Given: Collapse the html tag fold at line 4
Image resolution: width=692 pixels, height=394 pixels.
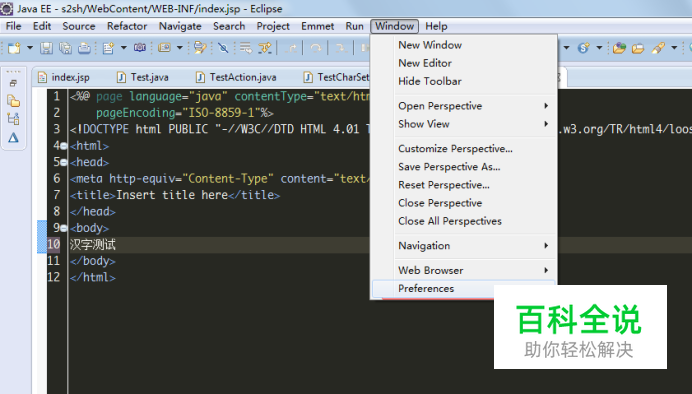Looking at the screenshot, I should pos(64,146).
